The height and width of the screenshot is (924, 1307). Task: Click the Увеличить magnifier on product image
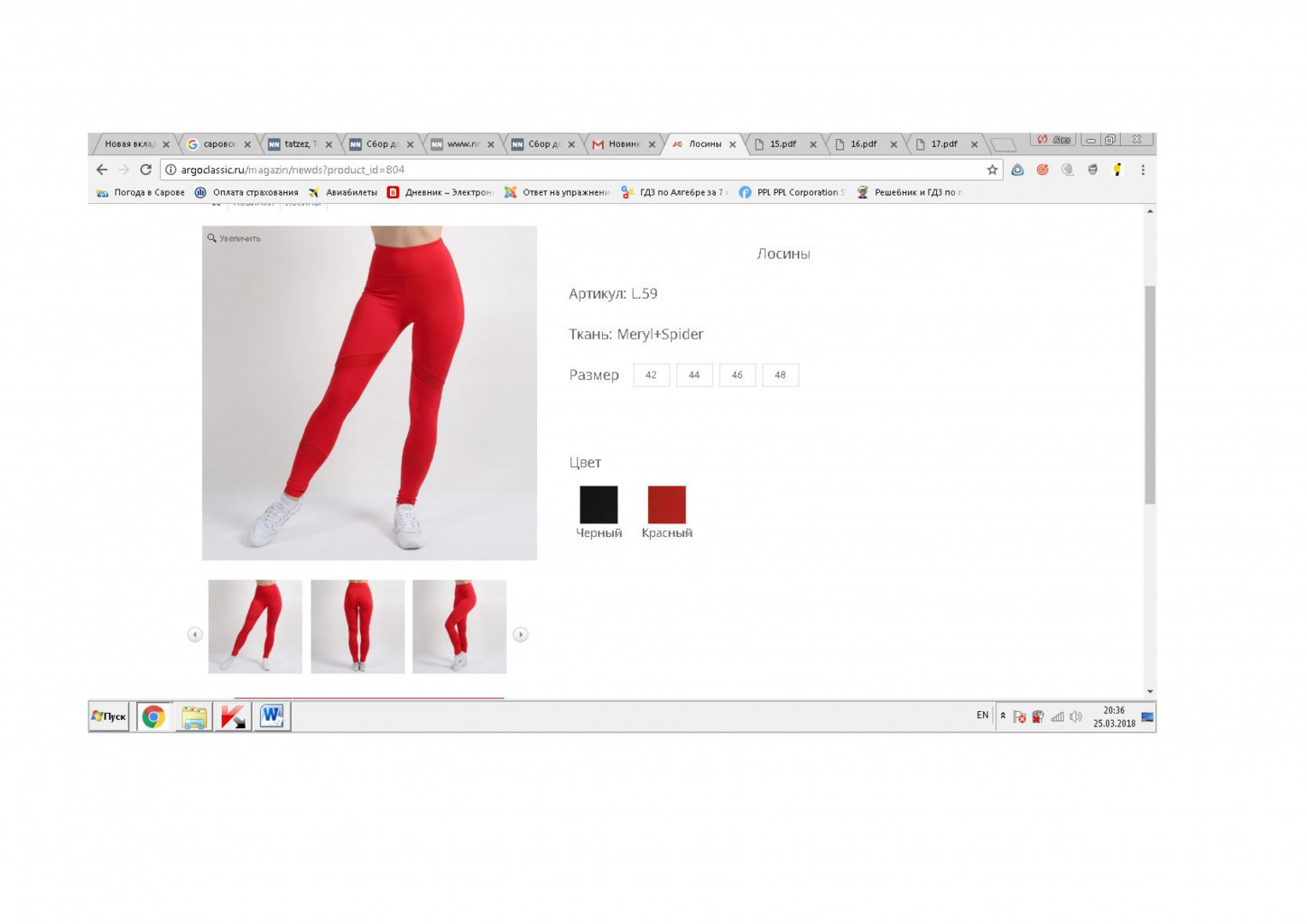(x=234, y=238)
